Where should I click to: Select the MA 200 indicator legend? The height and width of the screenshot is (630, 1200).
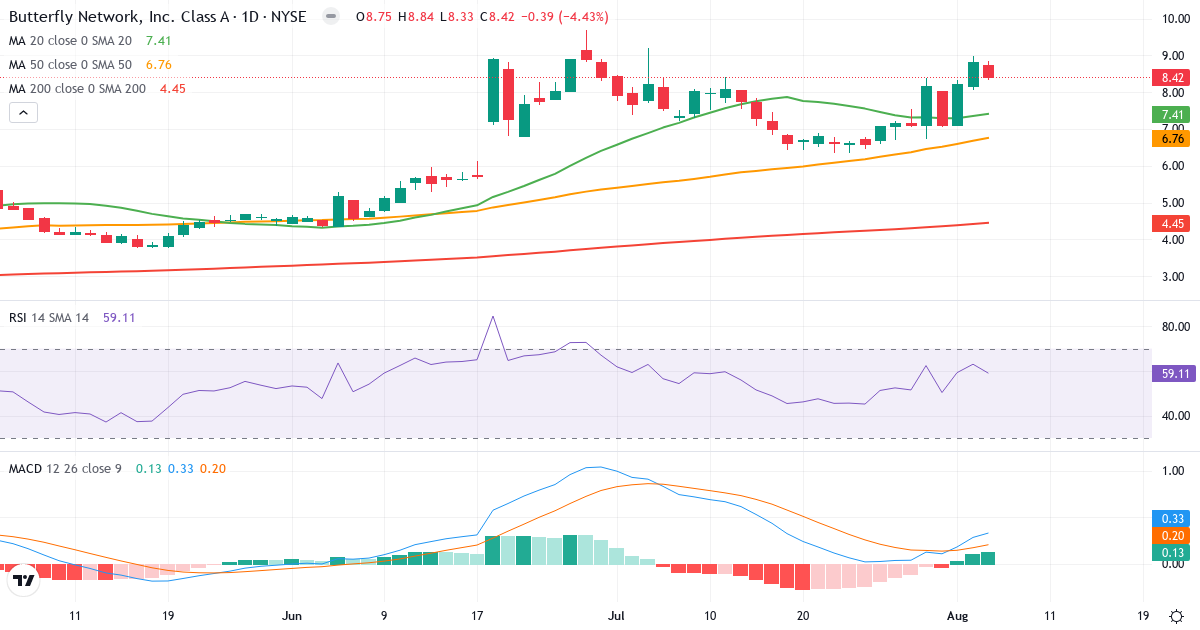pos(97,89)
